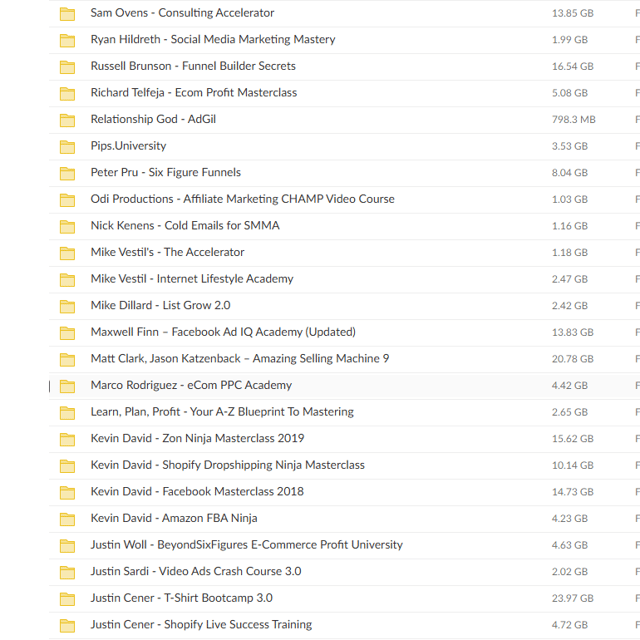The image size is (640, 640).
Task: Click the 10.14 GB size value
Action: pos(573,465)
